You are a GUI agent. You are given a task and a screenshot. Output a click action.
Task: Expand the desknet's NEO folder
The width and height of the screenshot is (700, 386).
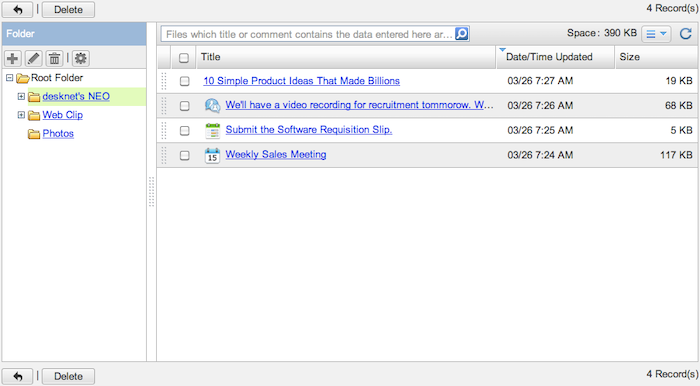tap(21, 96)
